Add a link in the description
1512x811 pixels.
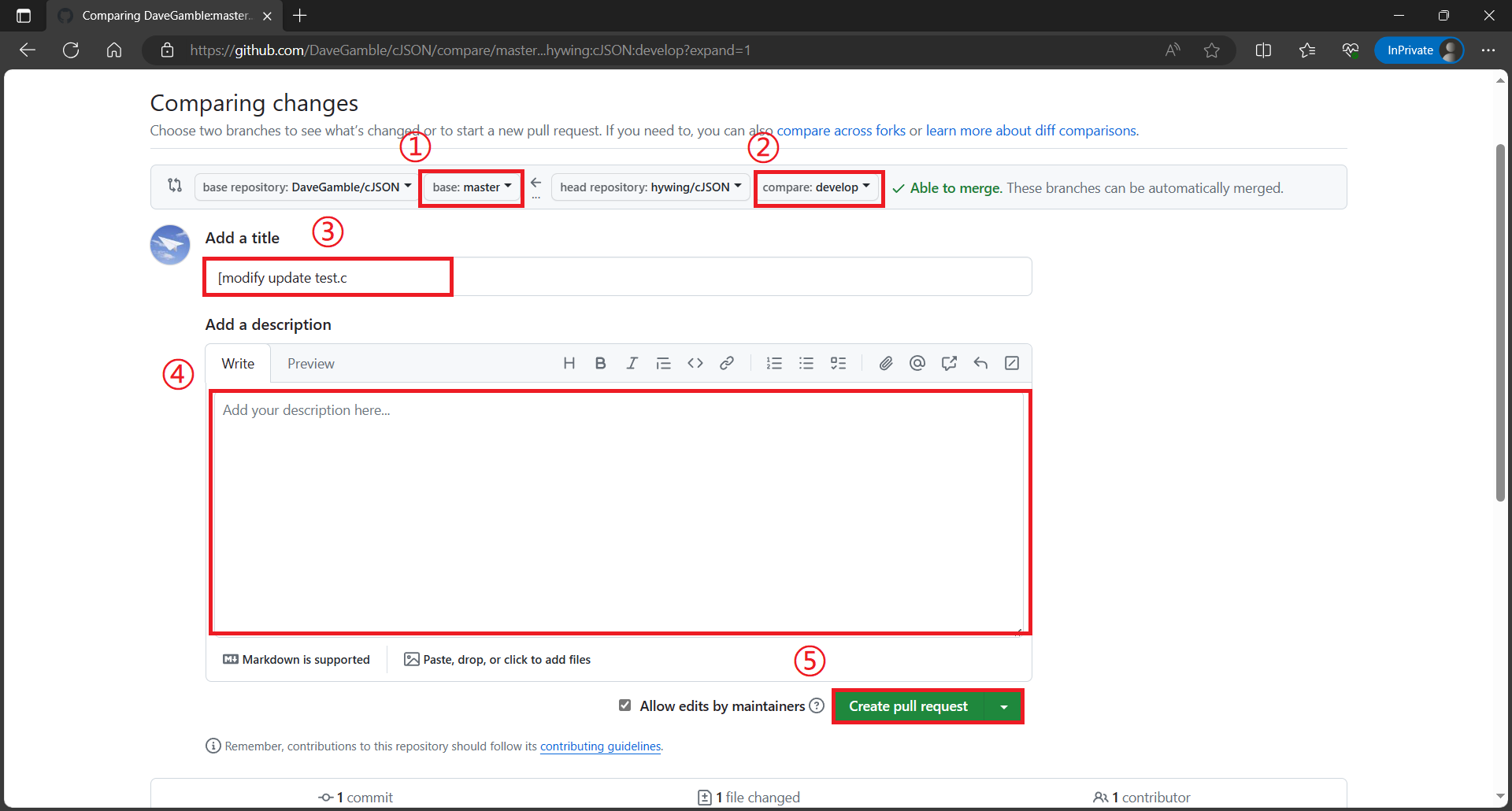[x=726, y=363]
